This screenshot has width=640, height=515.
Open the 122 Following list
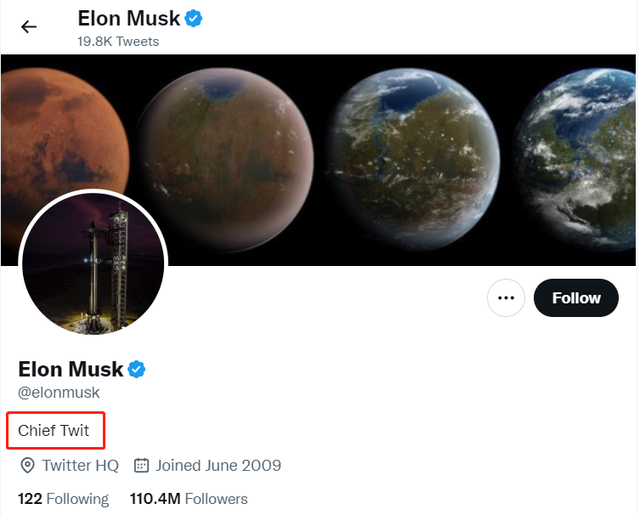click(63, 498)
